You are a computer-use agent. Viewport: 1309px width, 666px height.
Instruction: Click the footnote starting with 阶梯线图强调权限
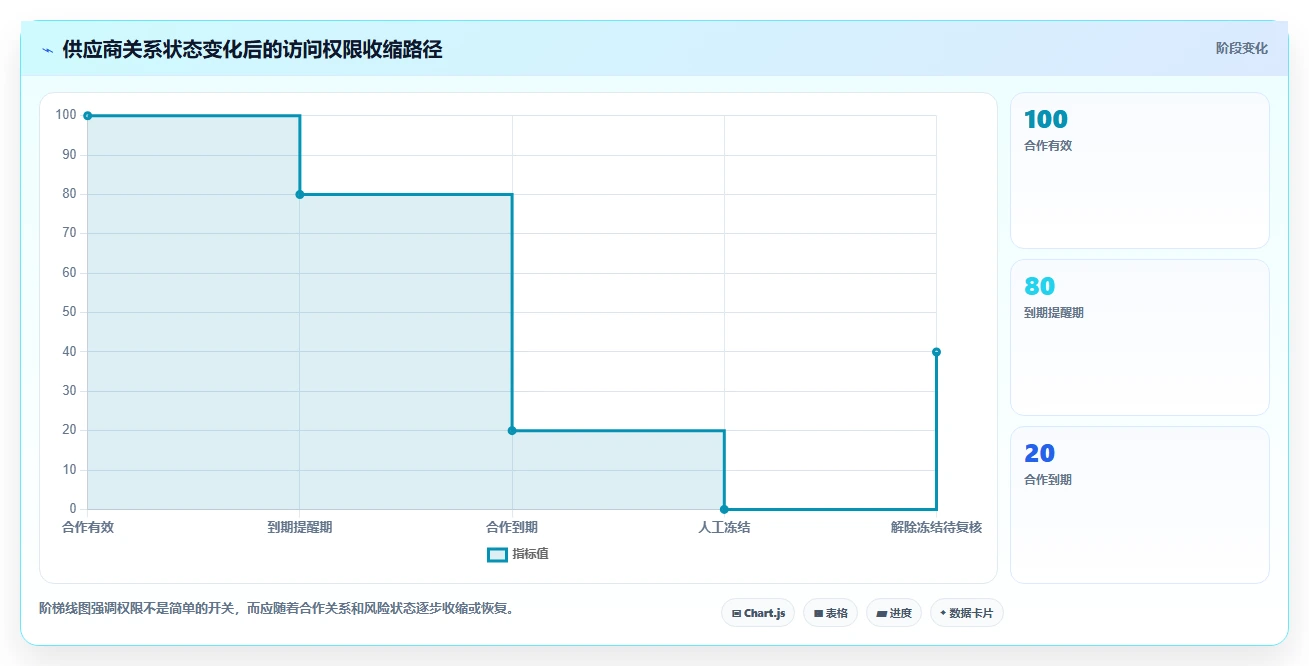click(x=279, y=608)
